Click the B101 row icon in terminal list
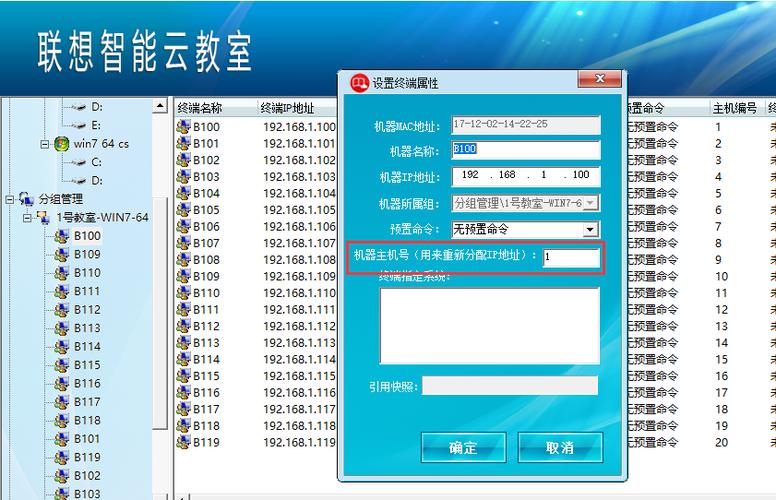776x500 pixels. point(184,144)
